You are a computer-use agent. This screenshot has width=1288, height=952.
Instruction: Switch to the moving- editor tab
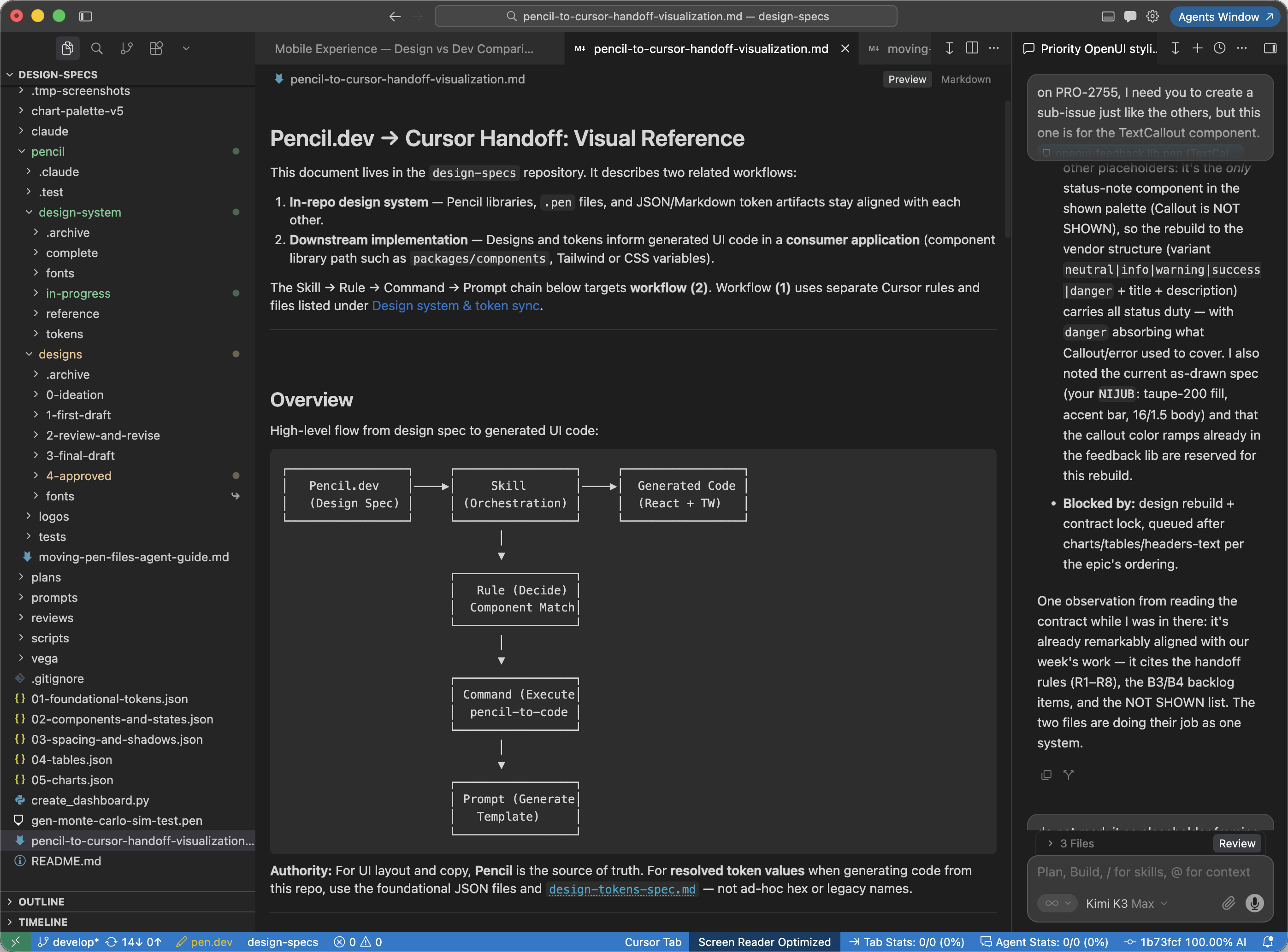898,48
